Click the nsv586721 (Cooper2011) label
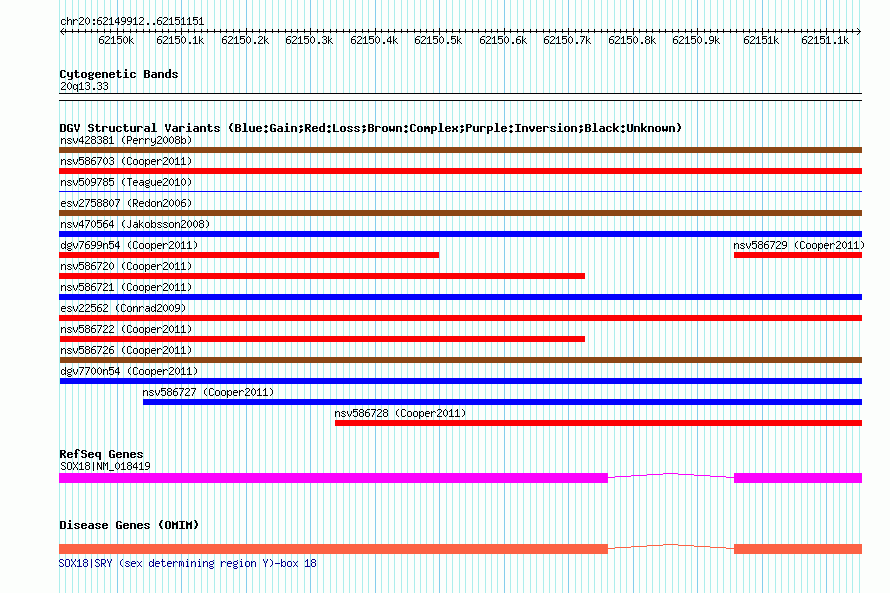The height and width of the screenshot is (593, 890). pyautogui.click(x=126, y=287)
